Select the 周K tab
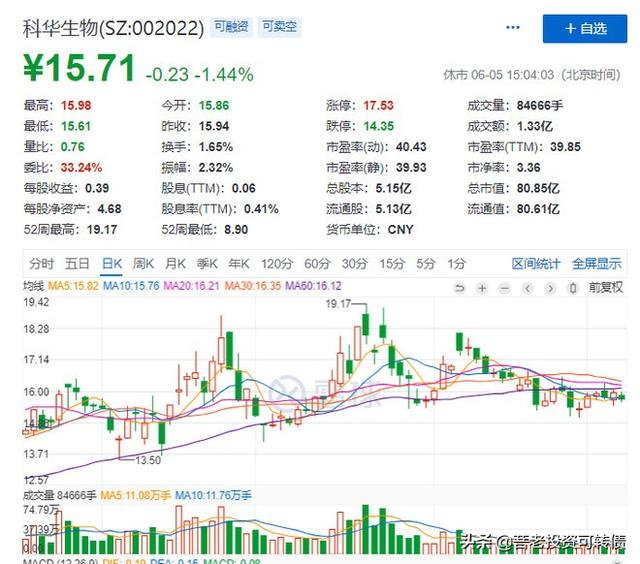Screen dimensions: 640x564 point(143,264)
